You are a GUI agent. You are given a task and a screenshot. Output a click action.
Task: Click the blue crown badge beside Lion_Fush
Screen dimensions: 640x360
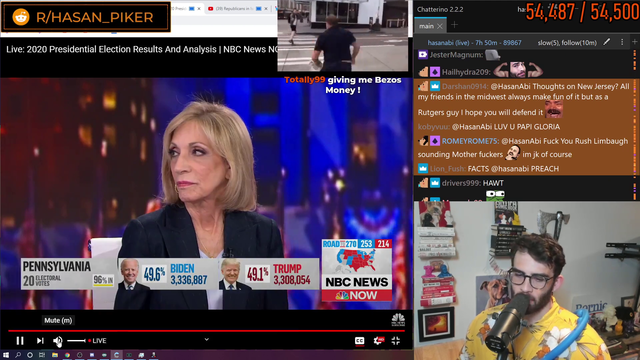(423, 168)
